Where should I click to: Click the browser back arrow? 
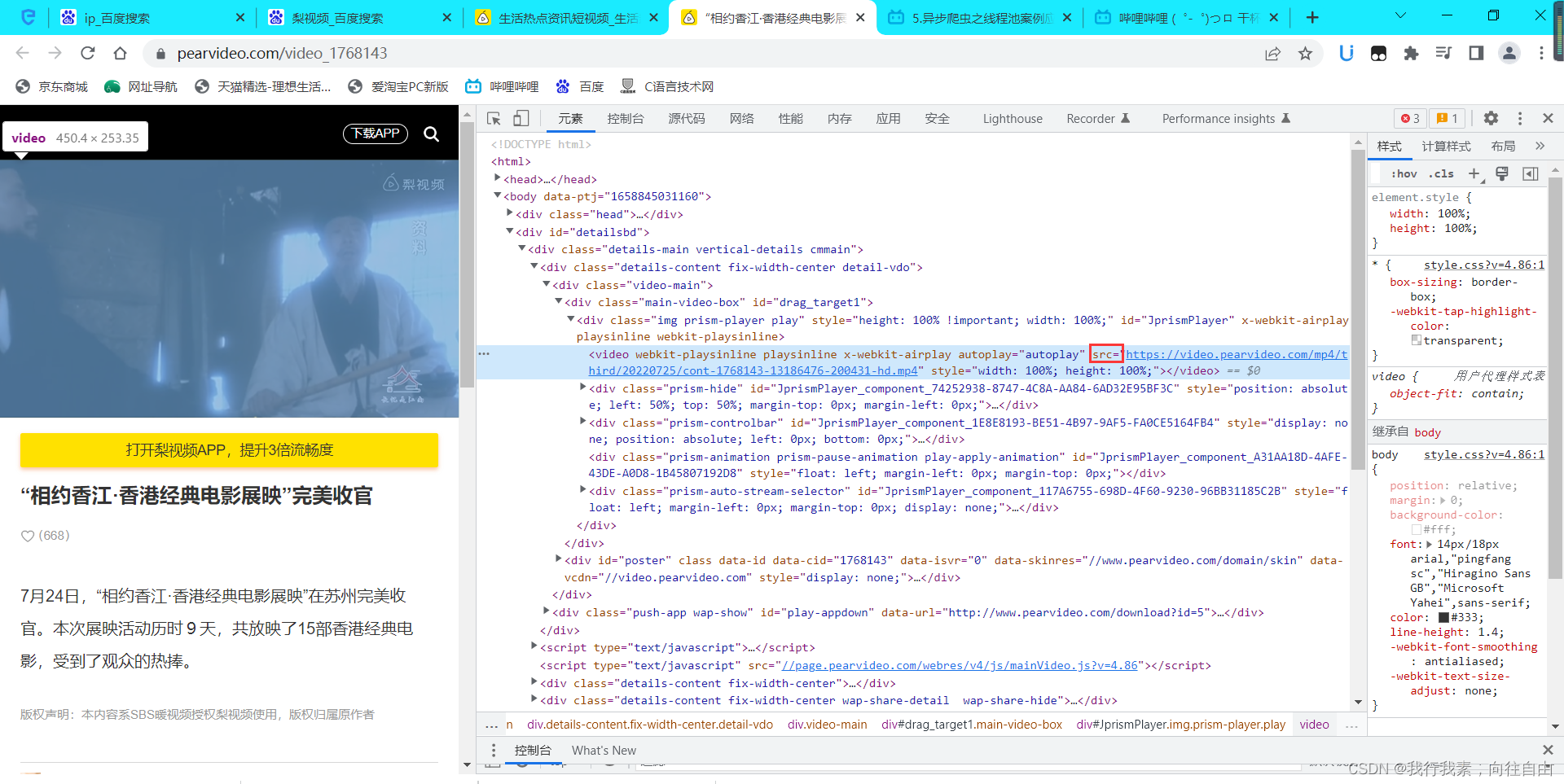22,54
